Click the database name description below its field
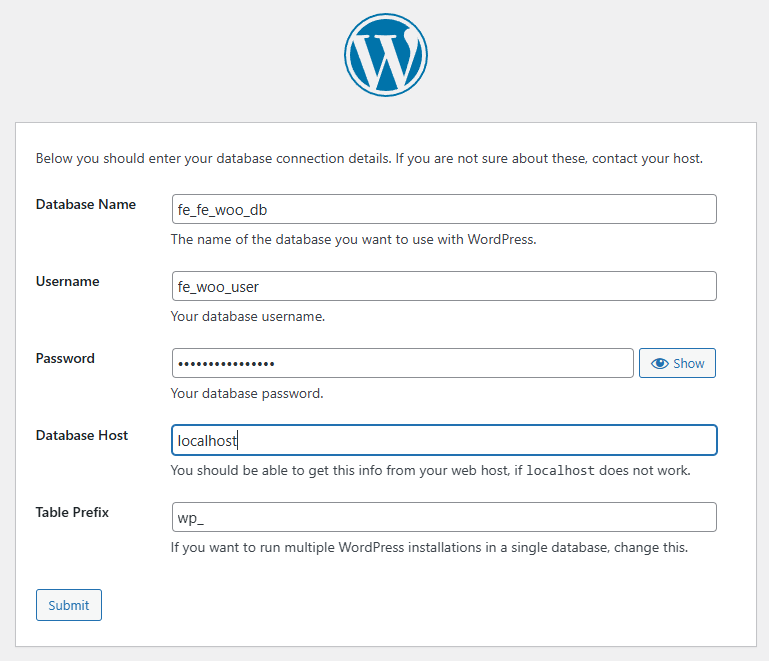 click(x=353, y=239)
